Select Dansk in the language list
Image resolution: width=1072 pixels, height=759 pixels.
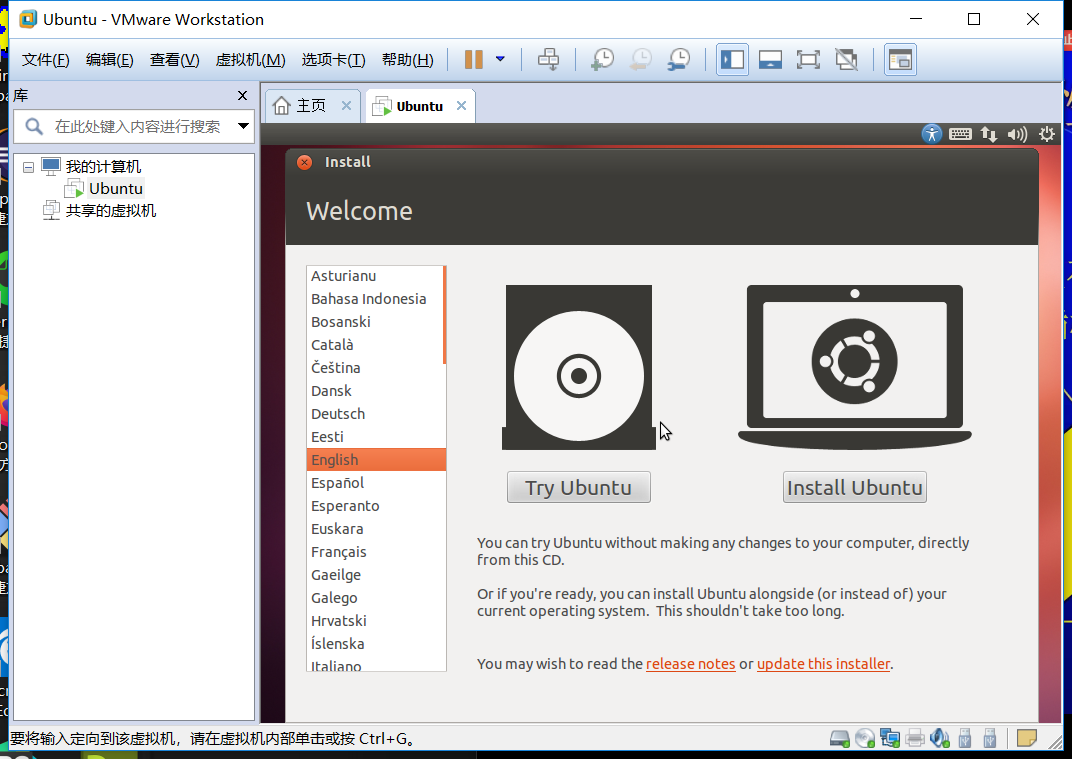point(375,390)
